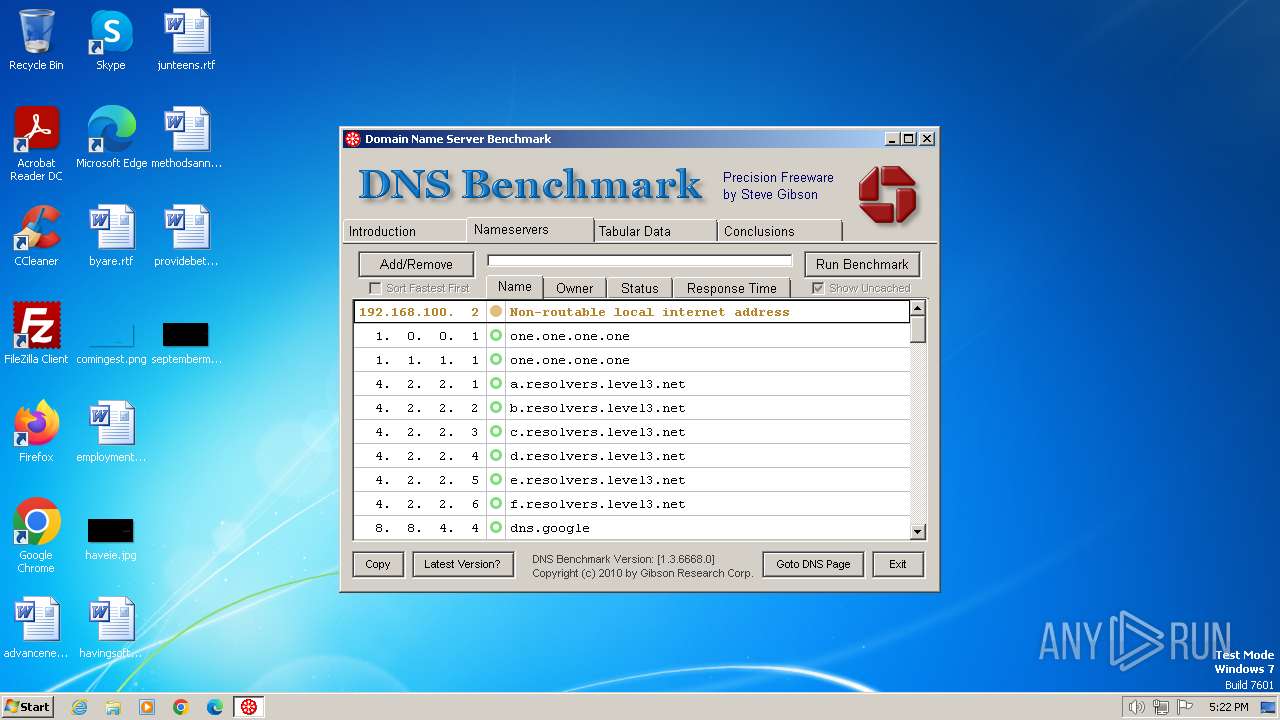Open Acrobat Reader DC shortcut
Image resolution: width=1280 pixels, height=720 pixels.
[36, 144]
